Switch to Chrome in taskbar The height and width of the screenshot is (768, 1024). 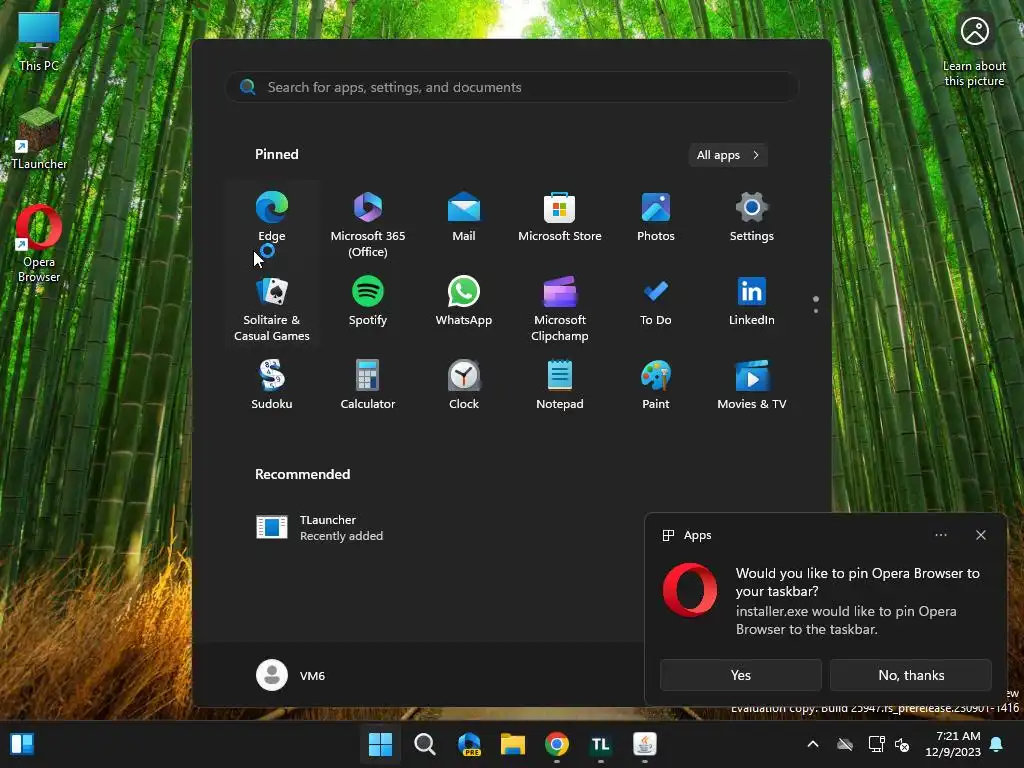pyautogui.click(x=557, y=744)
